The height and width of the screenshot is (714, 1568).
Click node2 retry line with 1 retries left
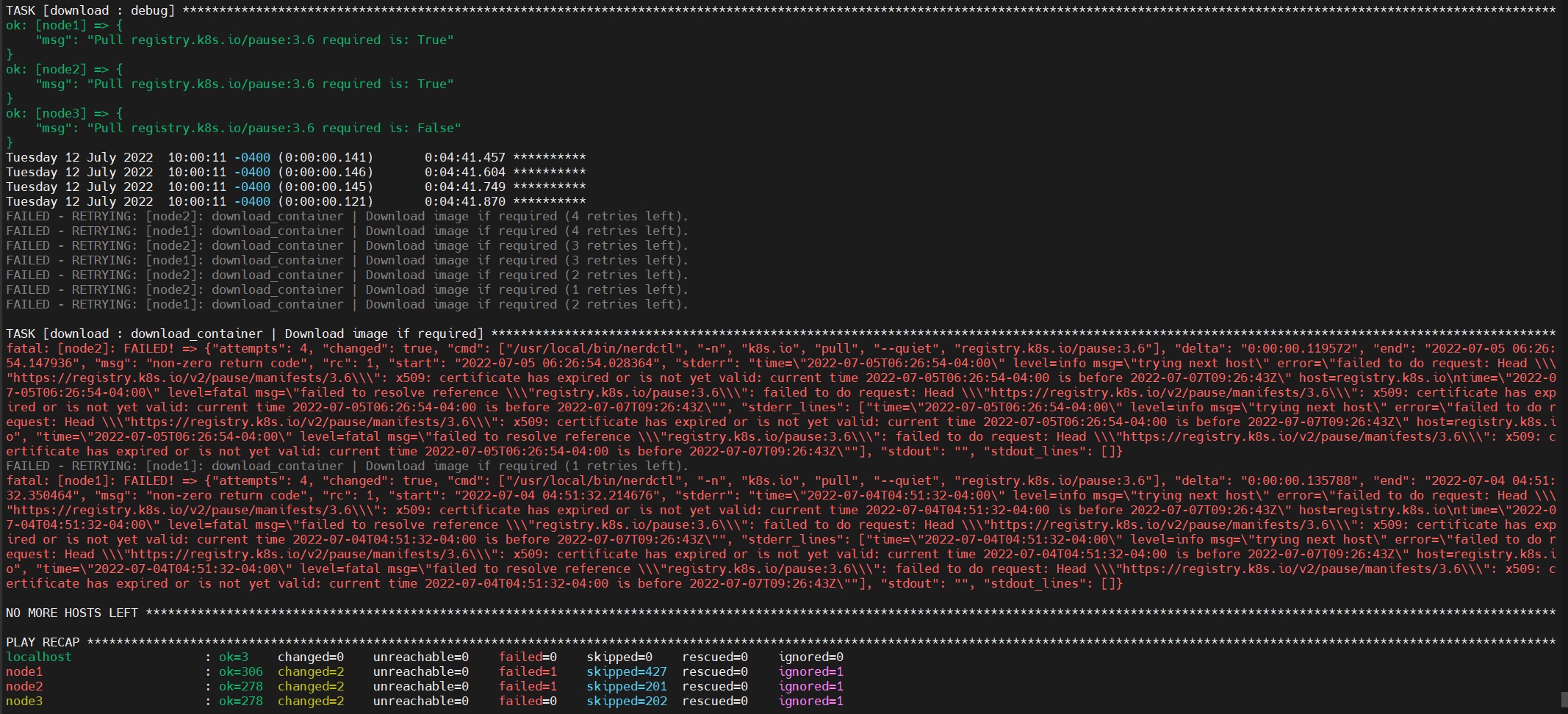click(348, 289)
